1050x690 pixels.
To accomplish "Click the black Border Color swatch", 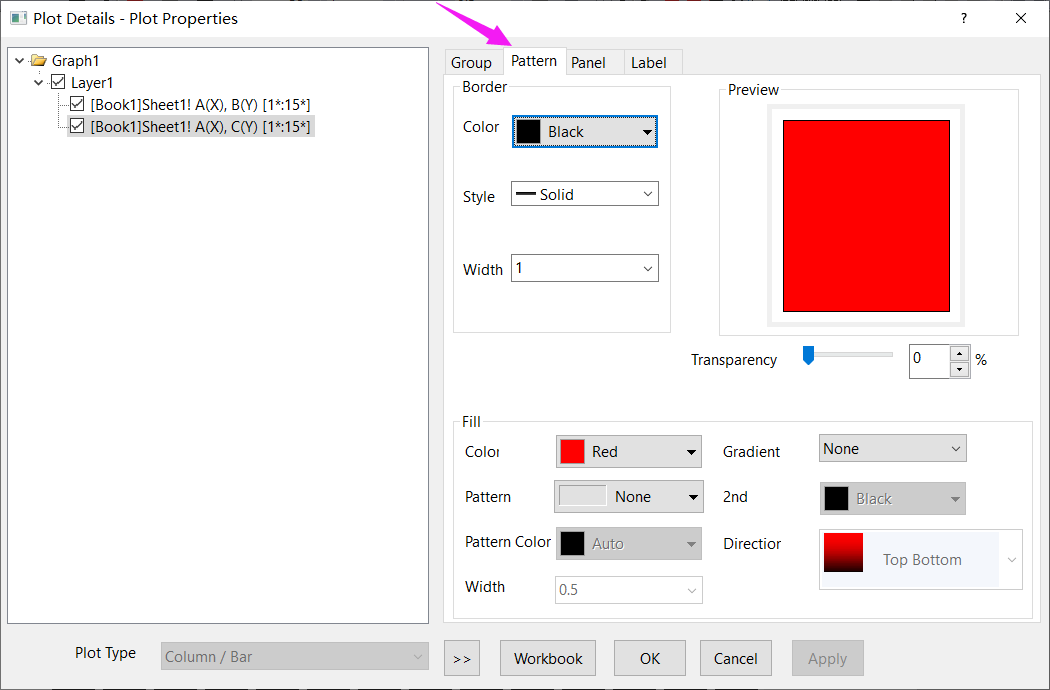I will pos(528,131).
